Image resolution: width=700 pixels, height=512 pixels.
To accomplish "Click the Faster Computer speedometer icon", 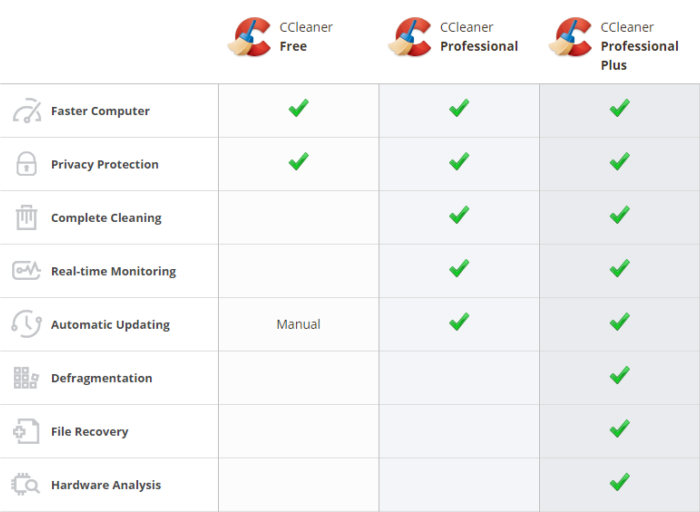I will pos(27,110).
